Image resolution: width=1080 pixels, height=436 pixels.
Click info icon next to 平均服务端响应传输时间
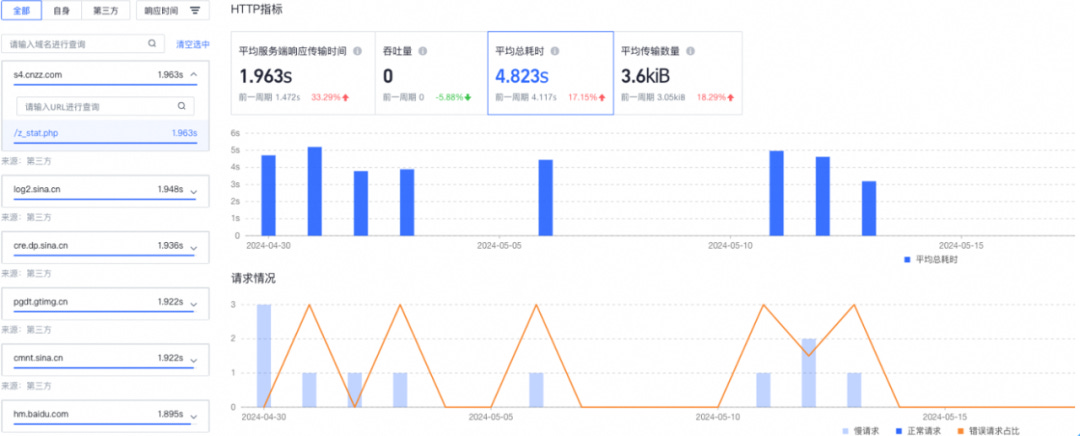pos(357,51)
